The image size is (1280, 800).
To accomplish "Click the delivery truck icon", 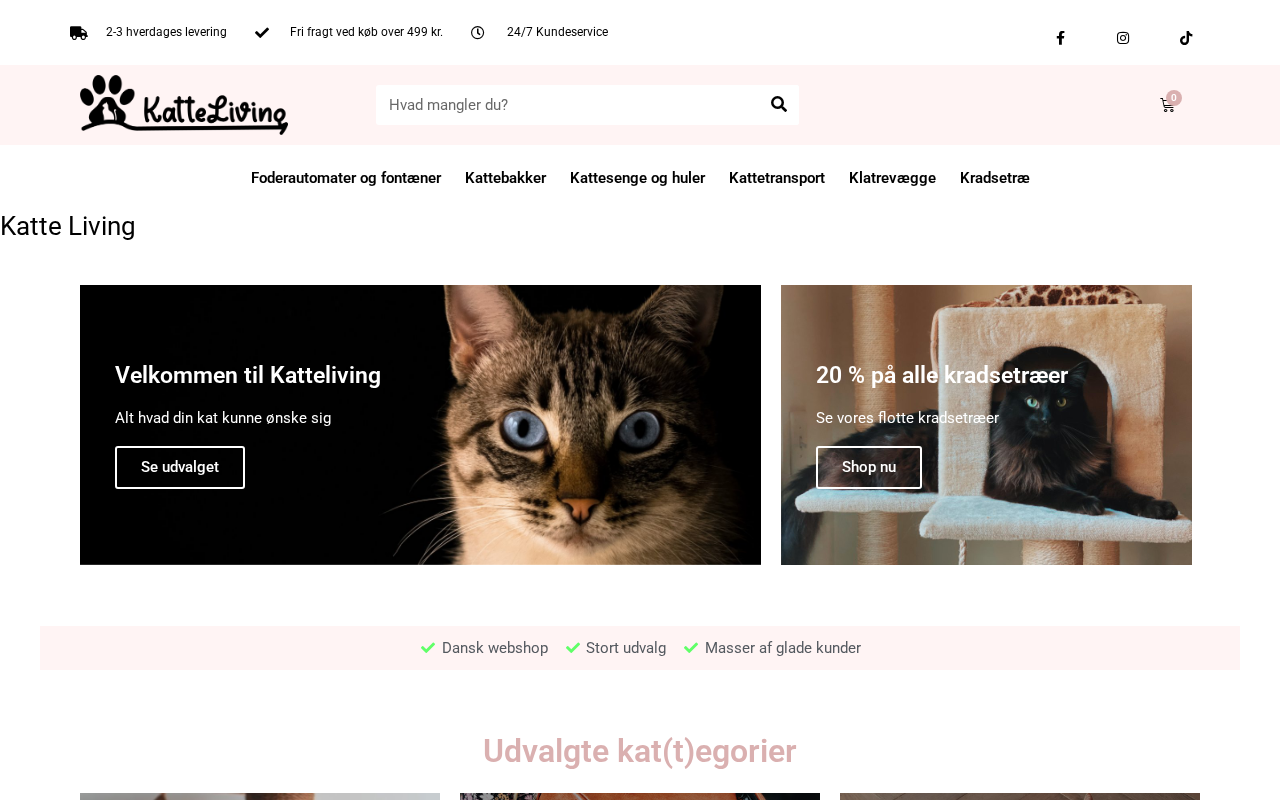I will tap(79, 32).
